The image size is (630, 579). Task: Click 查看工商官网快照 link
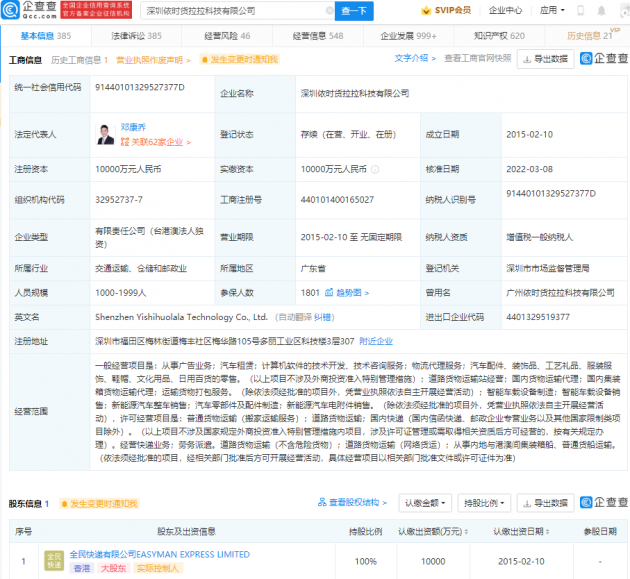click(477, 58)
